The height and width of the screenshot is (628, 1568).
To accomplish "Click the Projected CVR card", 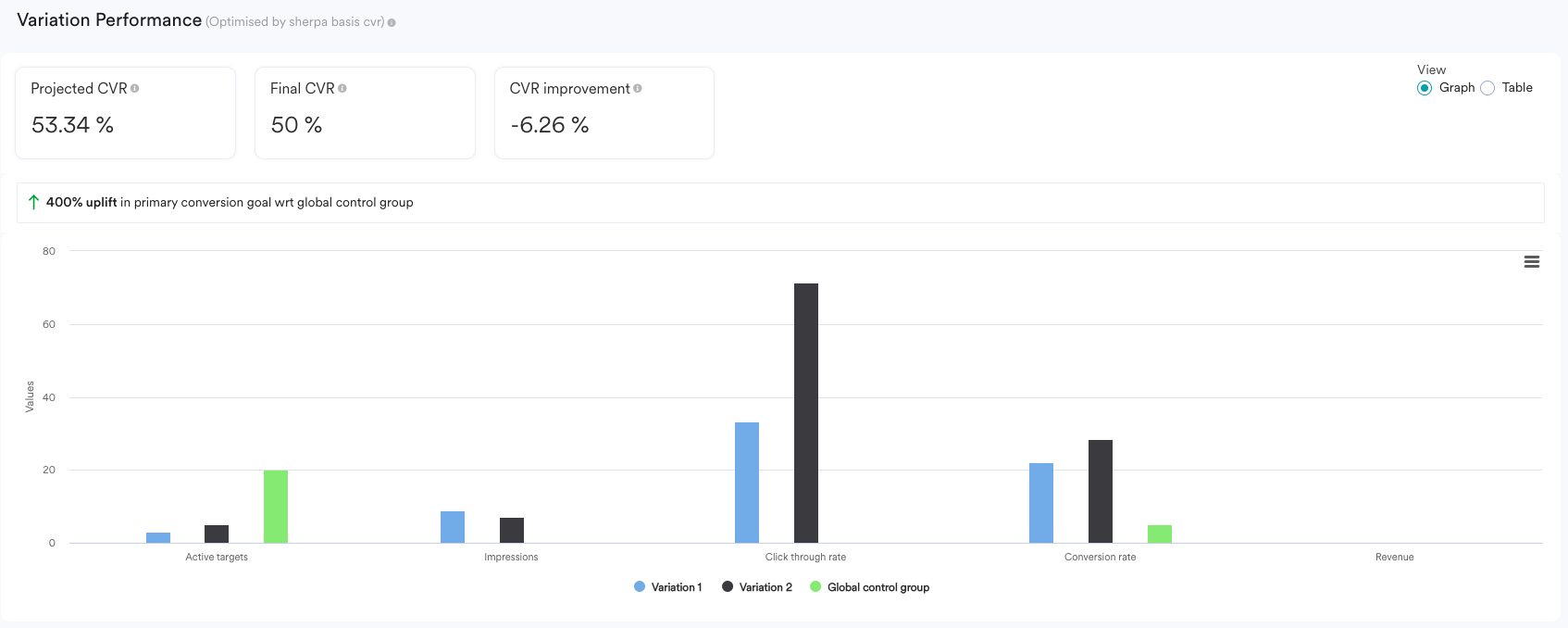I will click(125, 113).
